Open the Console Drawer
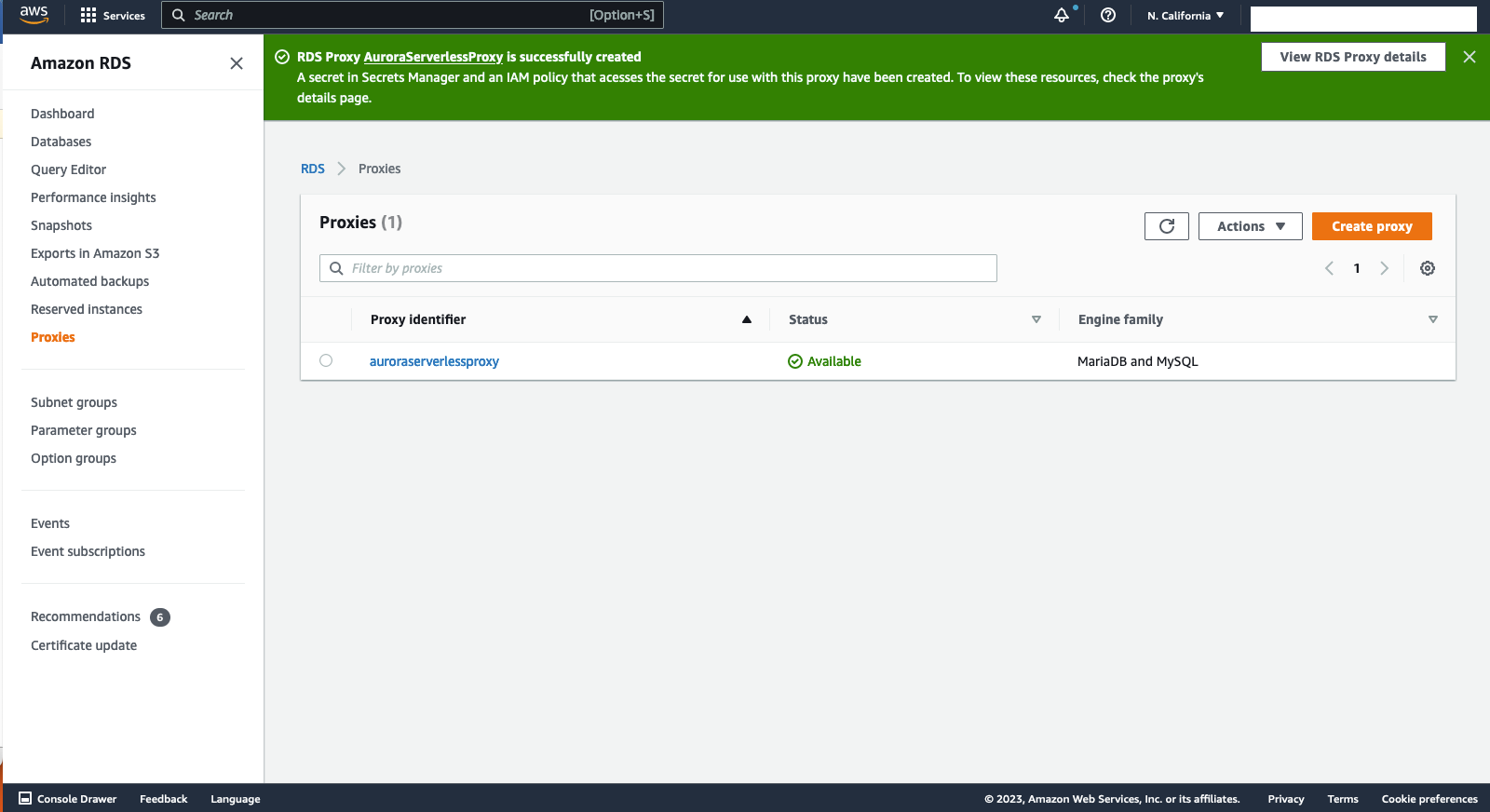The height and width of the screenshot is (812, 1490). (x=68, y=799)
